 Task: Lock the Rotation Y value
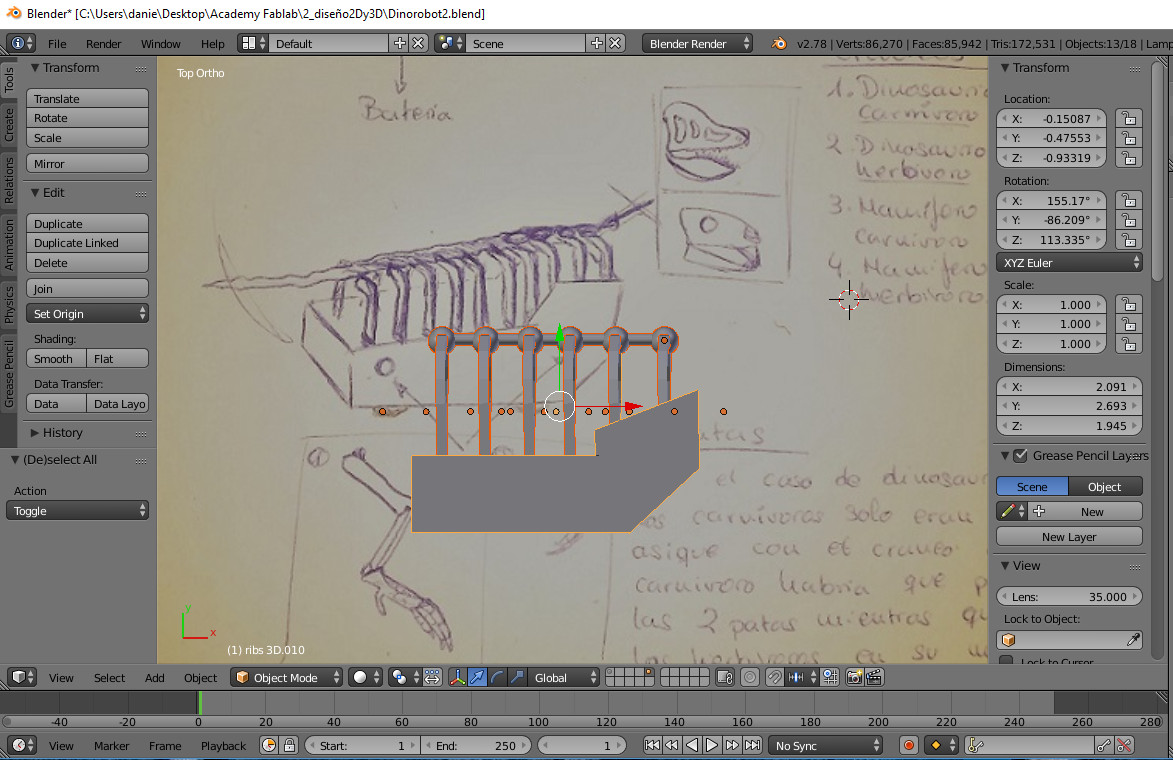click(x=1129, y=220)
